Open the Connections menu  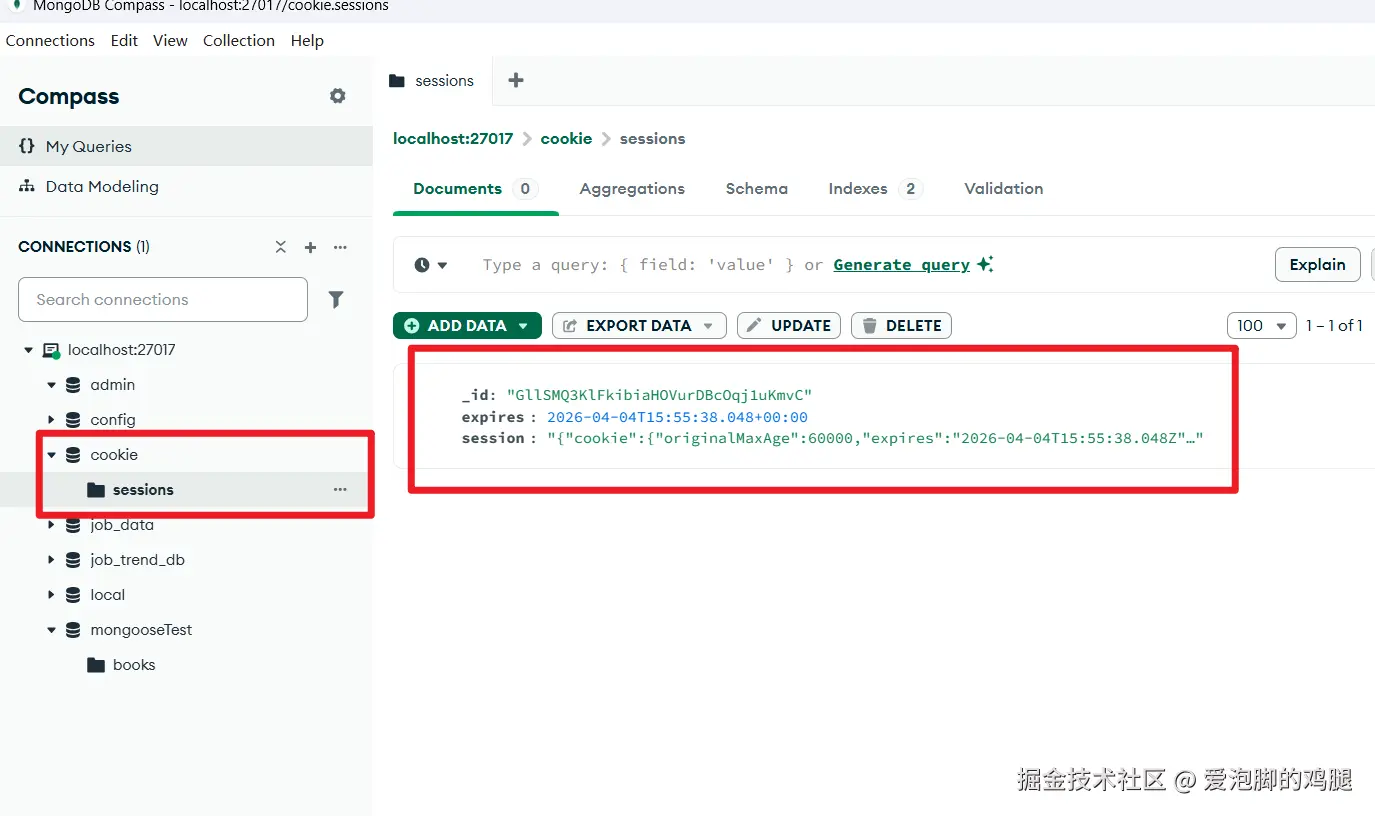tap(50, 41)
